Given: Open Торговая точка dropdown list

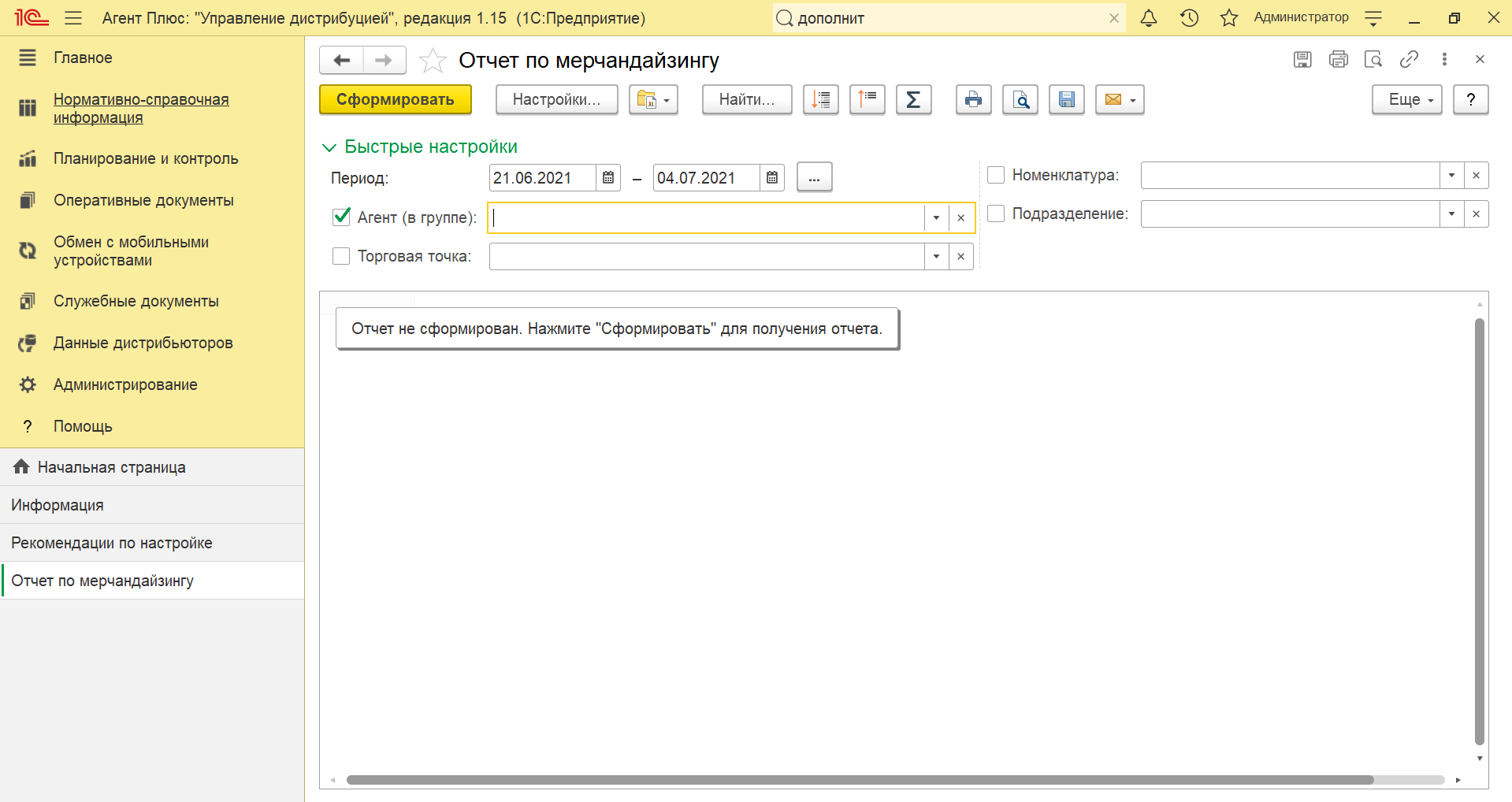Looking at the screenshot, I should click(x=936, y=256).
